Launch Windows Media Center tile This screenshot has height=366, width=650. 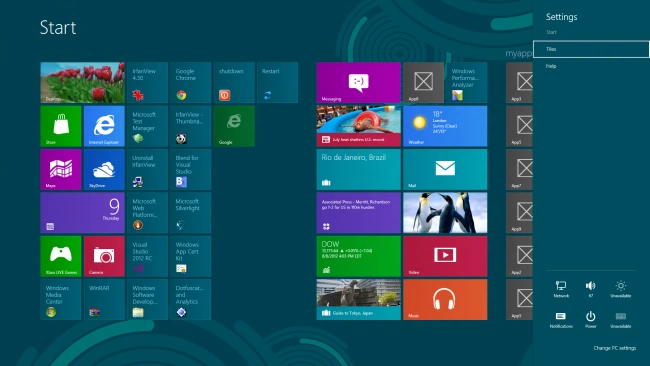(x=61, y=300)
